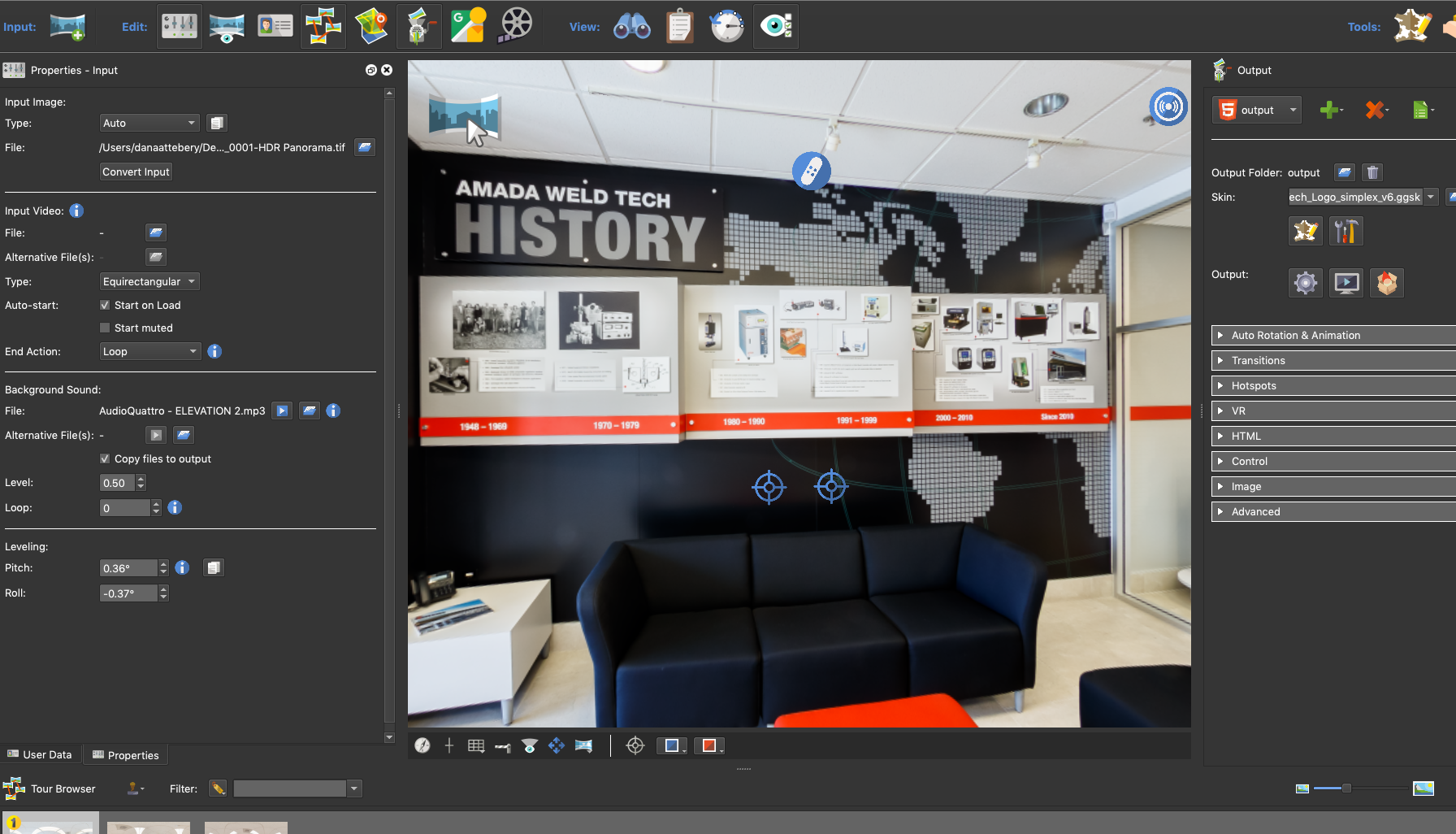This screenshot has width=1456, height=834.
Task: Expand the Control section
Action: tap(1332, 462)
